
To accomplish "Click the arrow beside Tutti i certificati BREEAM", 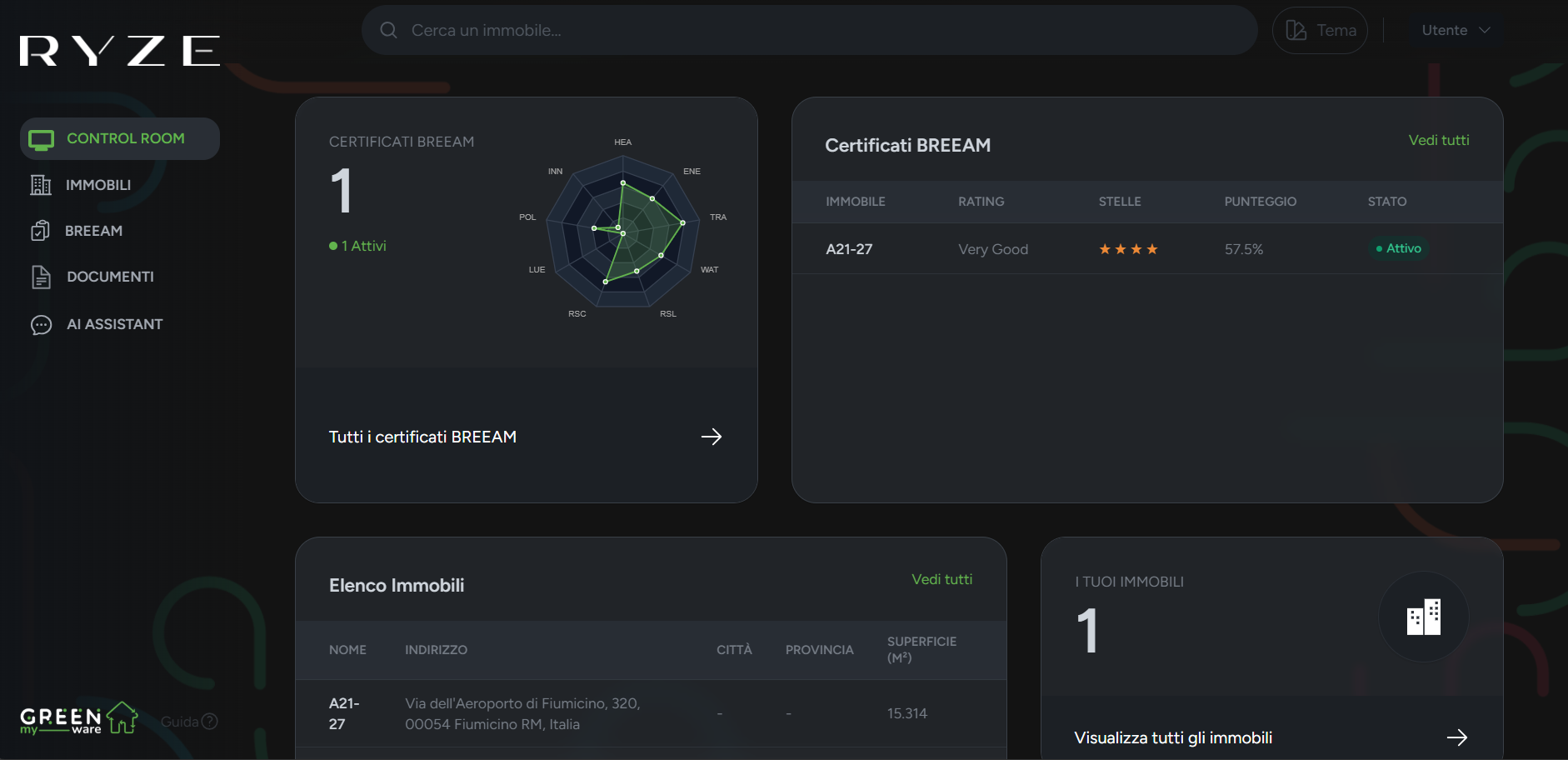I will (x=711, y=437).
